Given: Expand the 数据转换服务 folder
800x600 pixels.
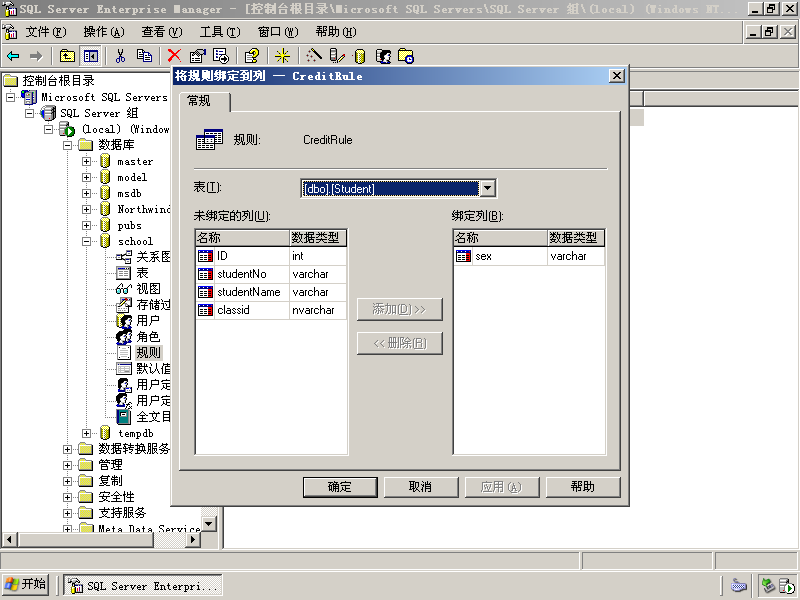Looking at the screenshot, I should (67, 449).
